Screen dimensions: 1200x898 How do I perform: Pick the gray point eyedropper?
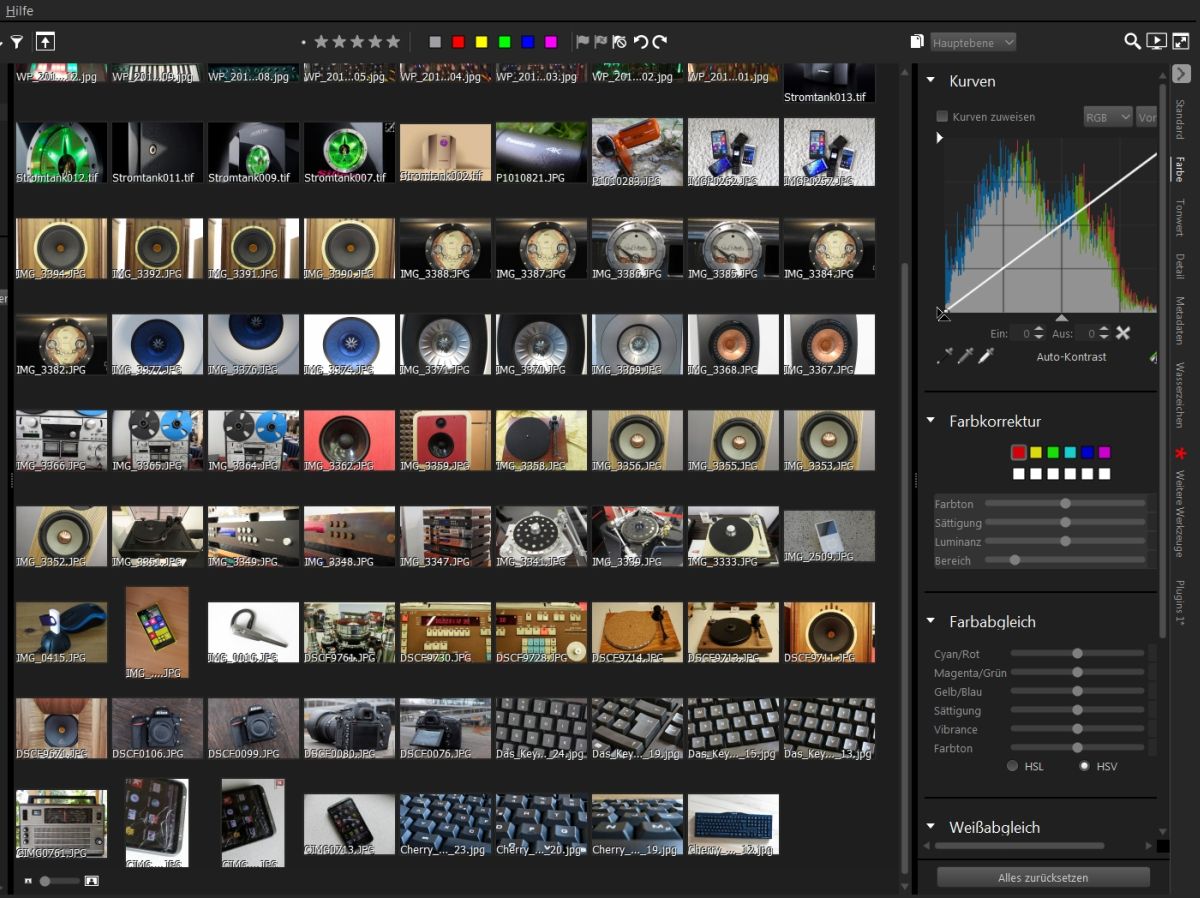click(x=965, y=356)
